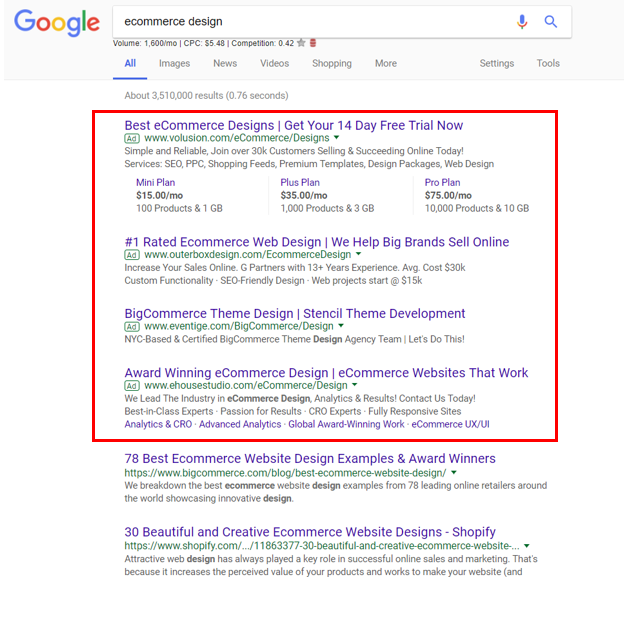Open the More search categories menu
Screen dimensions: 624x640
coord(386,63)
